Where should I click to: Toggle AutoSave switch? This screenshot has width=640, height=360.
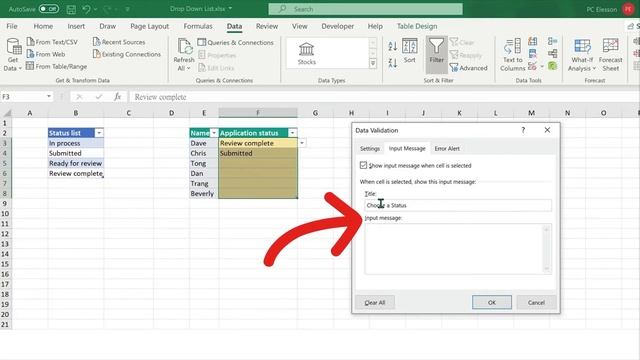coord(49,9)
